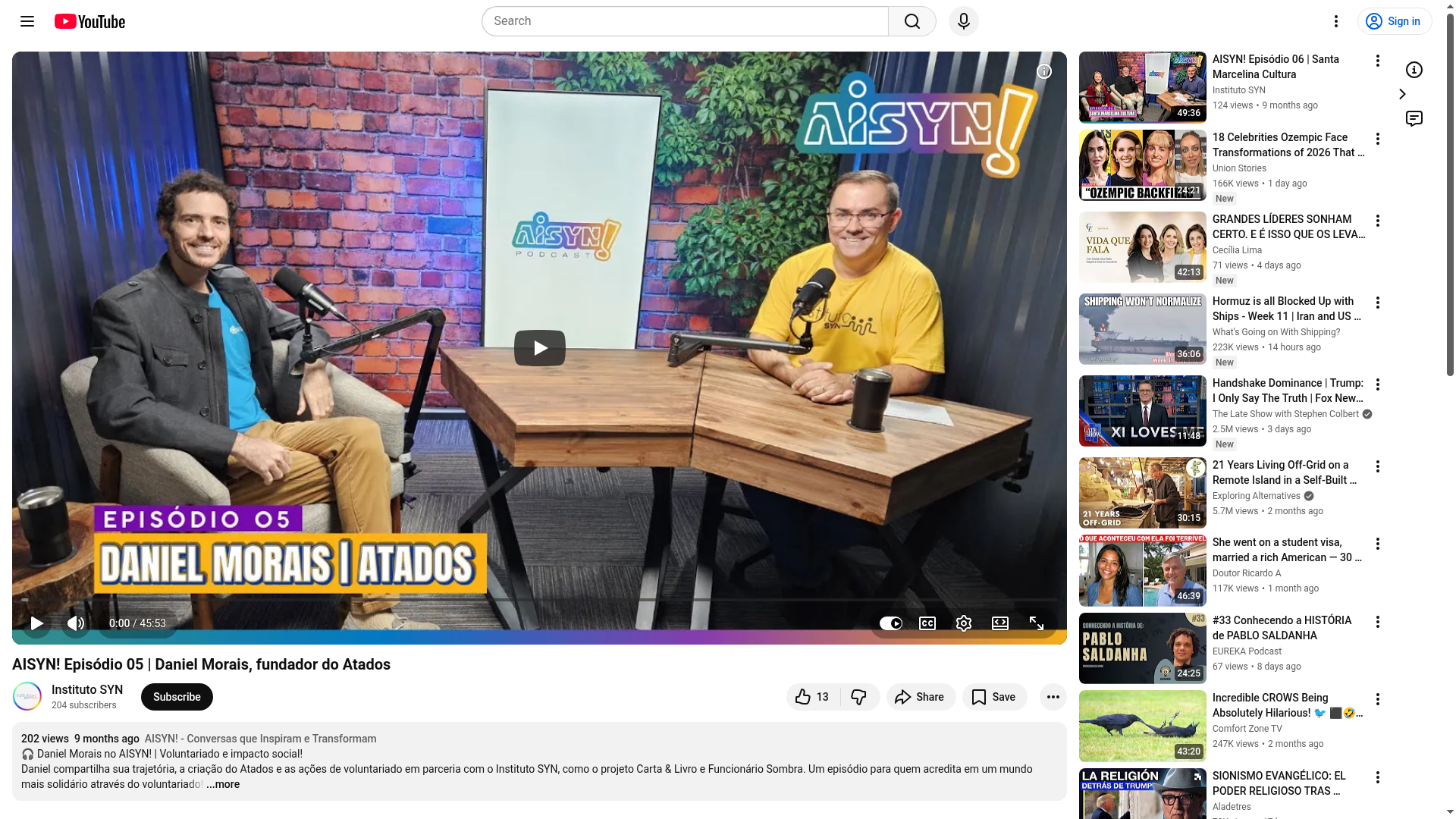Viewport: 1456px width, 819px height.
Task: Like the video with 13 likes
Action: [x=813, y=697]
